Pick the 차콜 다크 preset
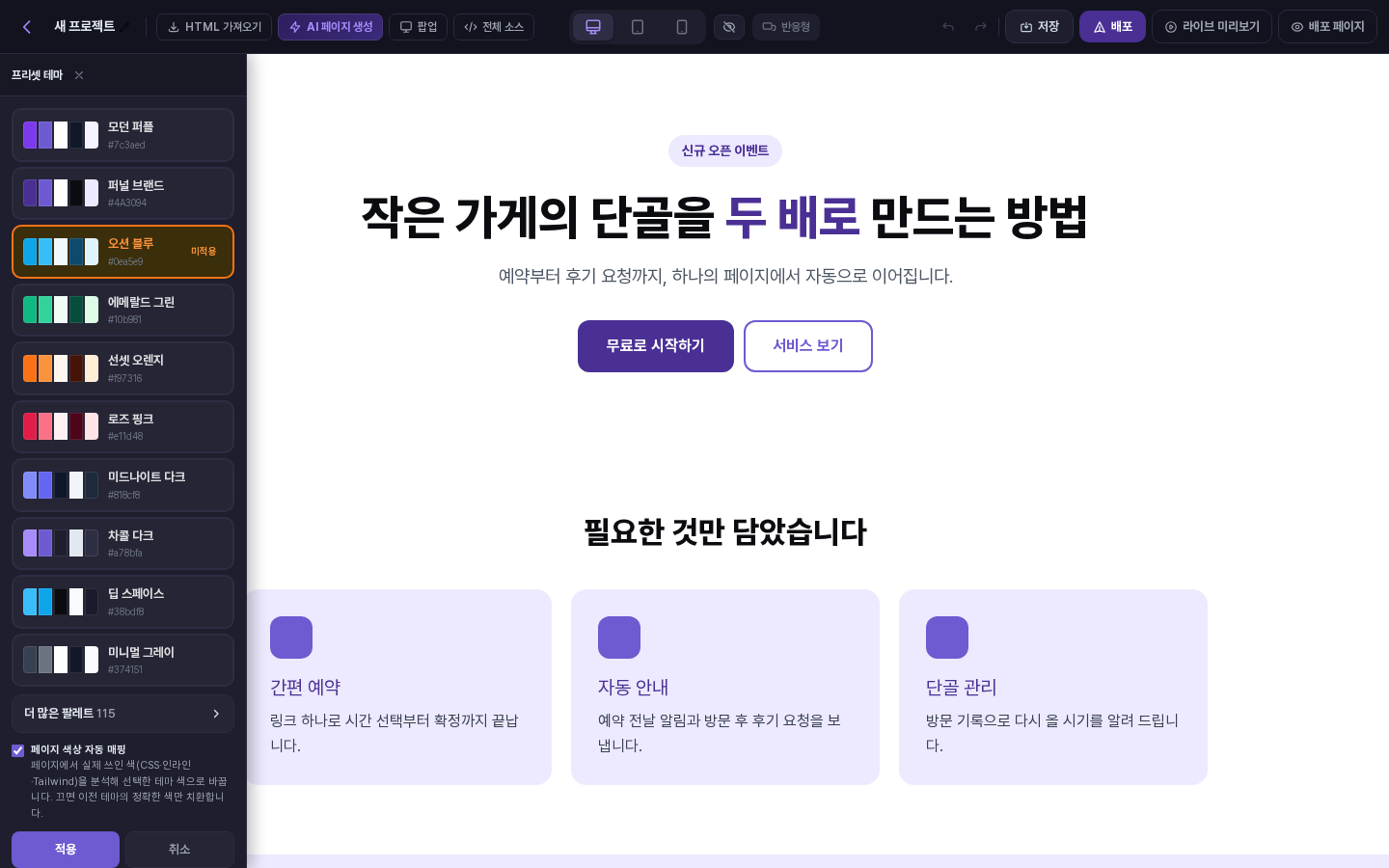The image size is (1389, 868). [x=123, y=543]
